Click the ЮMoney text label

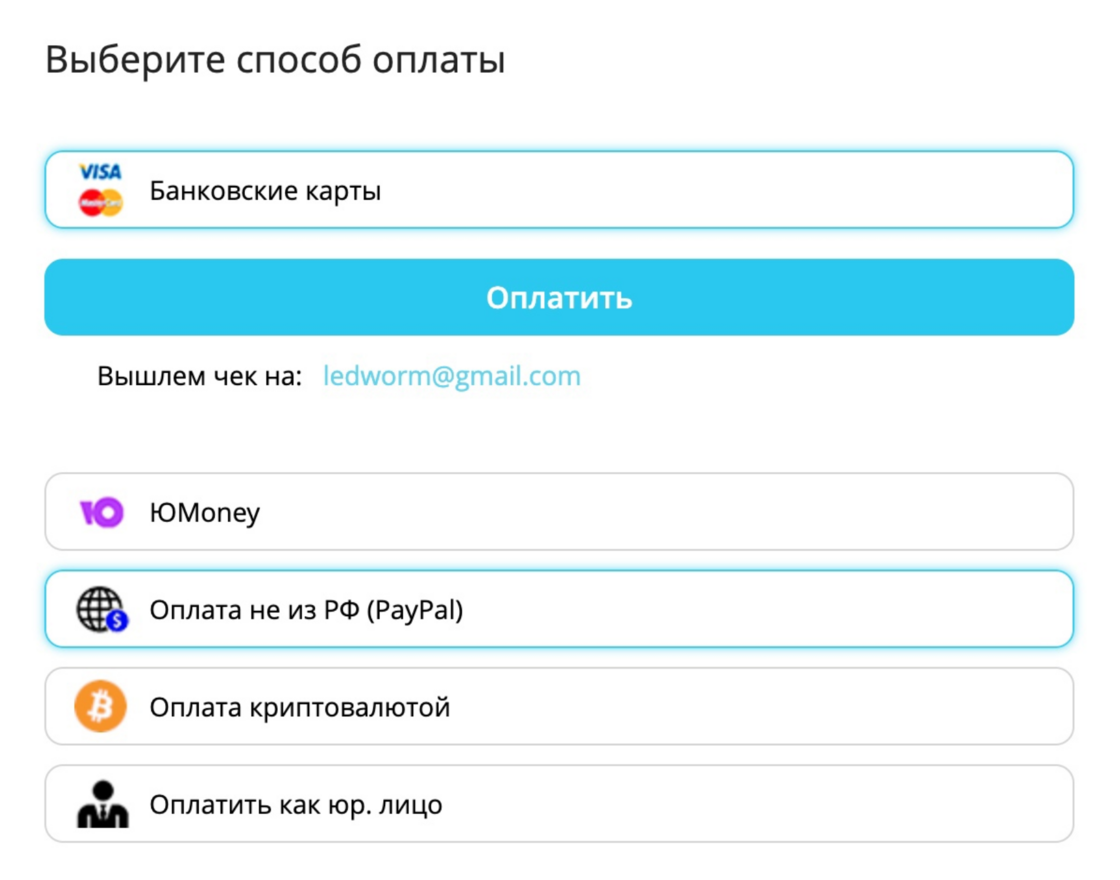tap(204, 513)
